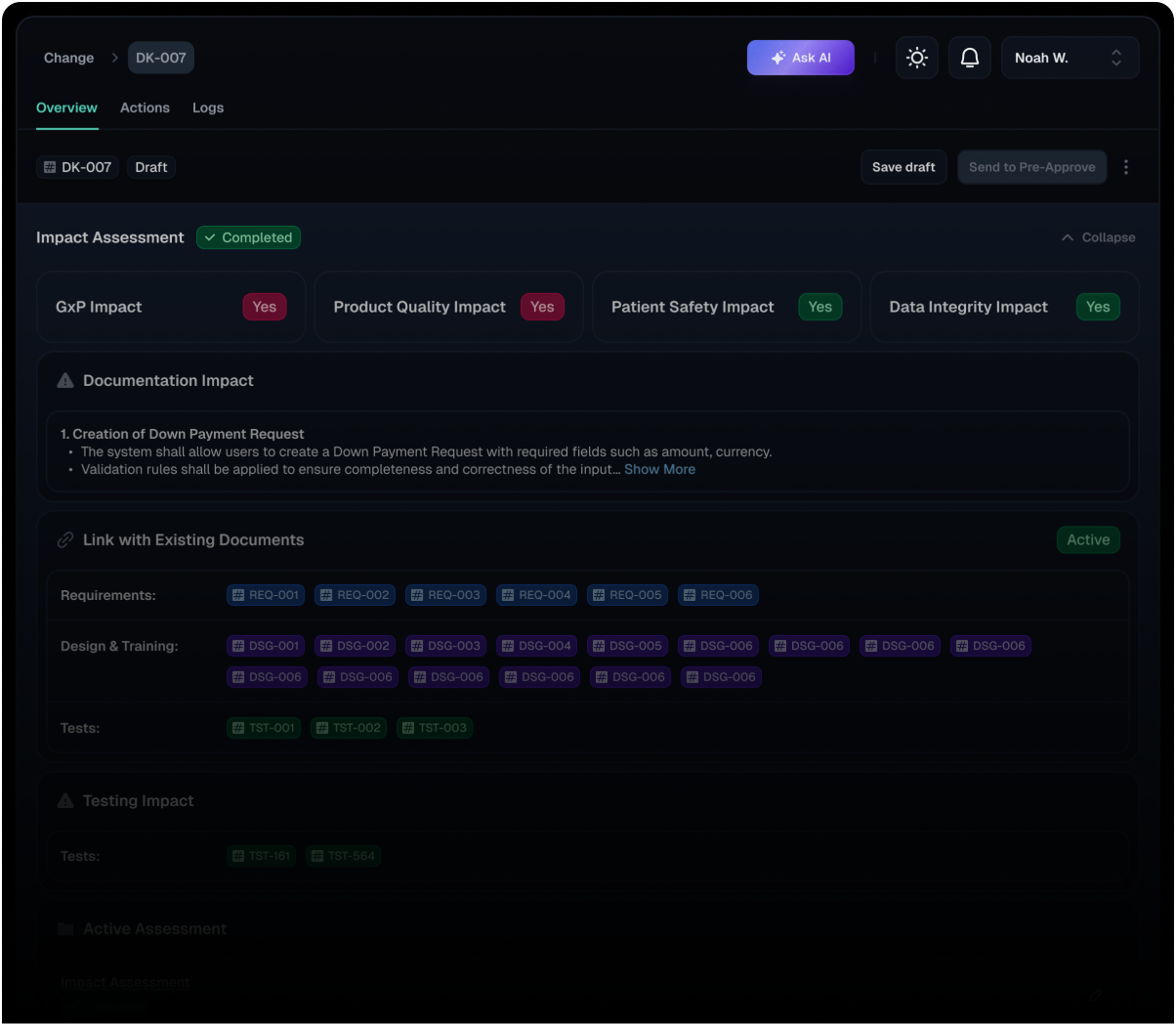Switch to the Logs tab
Image resolution: width=1176 pixels, height=1024 pixels.
[208, 107]
